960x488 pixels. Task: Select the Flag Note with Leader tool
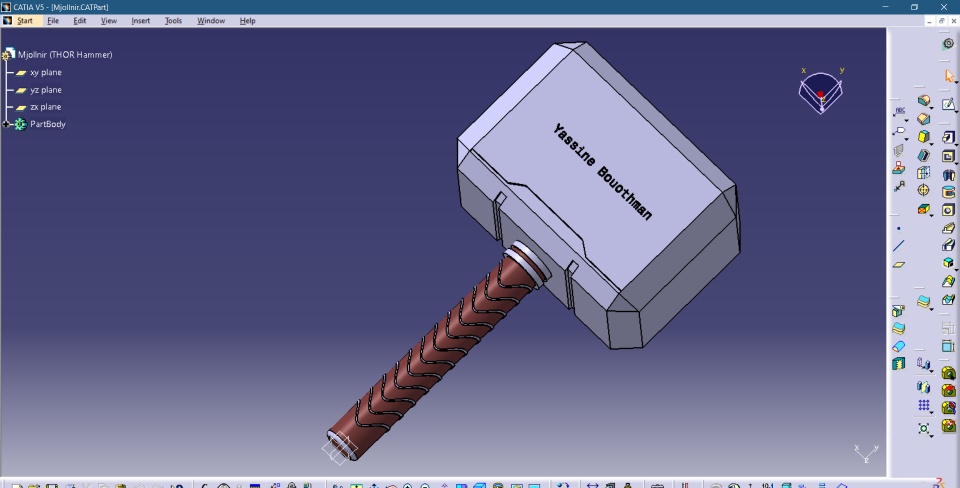click(899, 130)
